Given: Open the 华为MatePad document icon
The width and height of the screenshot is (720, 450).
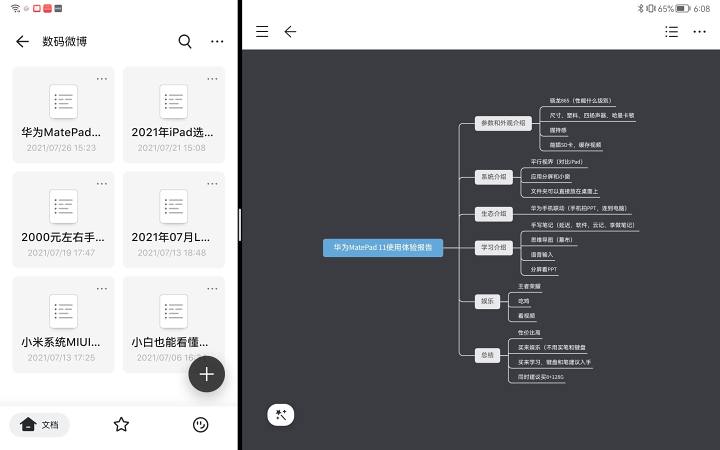Looking at the screenshot, I should (x=63, y=101).
